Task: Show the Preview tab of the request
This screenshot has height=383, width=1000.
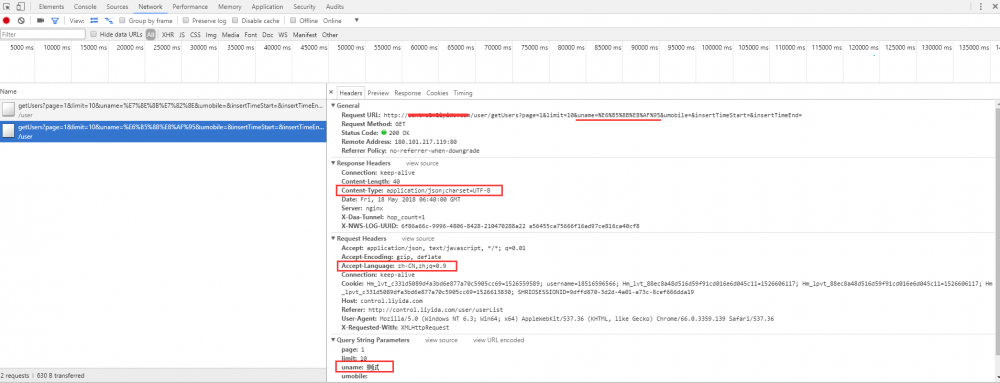Action: [378, 93]
